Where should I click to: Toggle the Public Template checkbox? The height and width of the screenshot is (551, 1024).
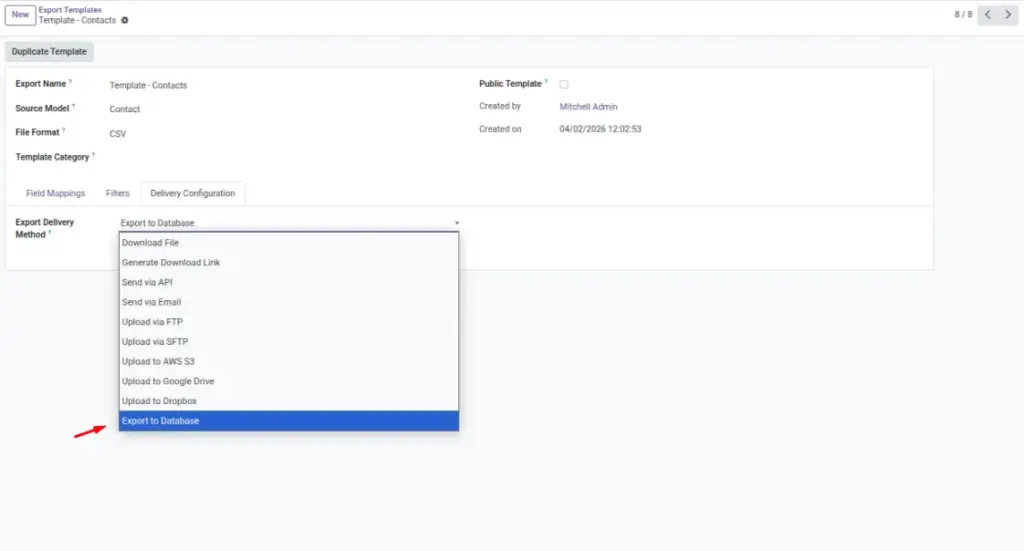click(564, 84)
